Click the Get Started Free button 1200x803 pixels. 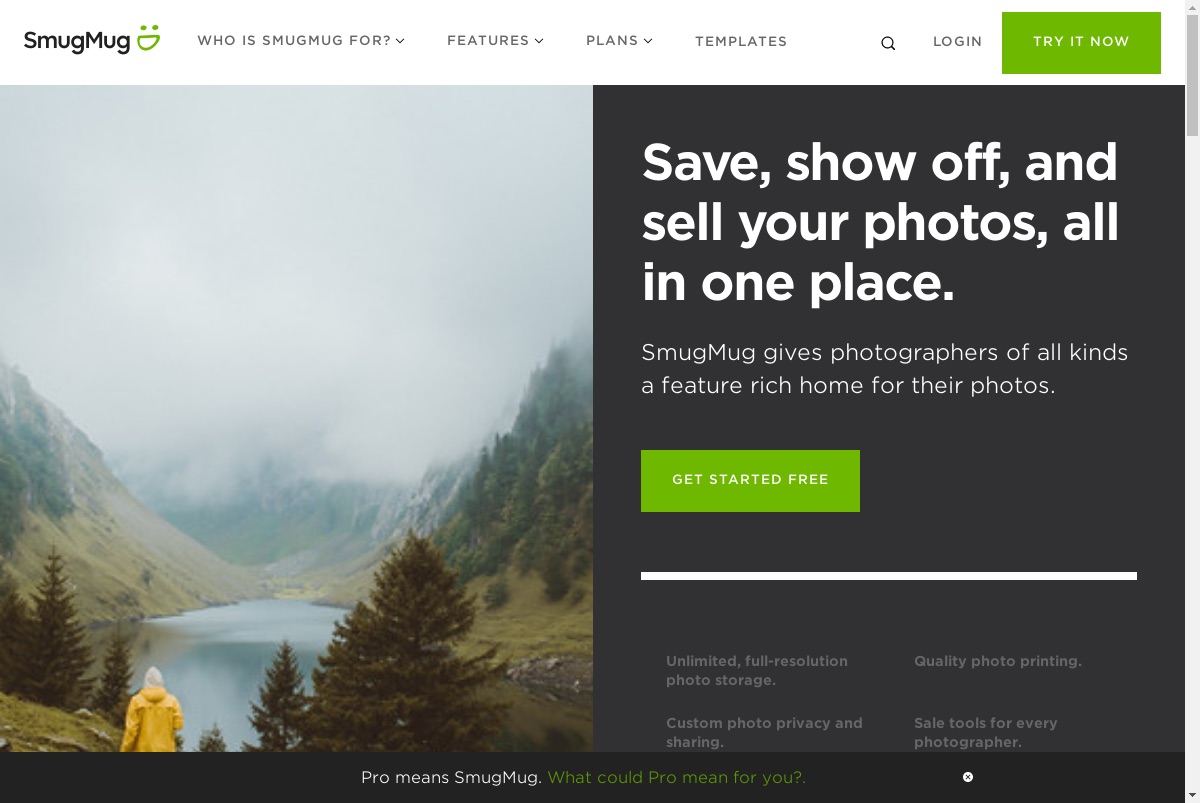pos(750,481)
